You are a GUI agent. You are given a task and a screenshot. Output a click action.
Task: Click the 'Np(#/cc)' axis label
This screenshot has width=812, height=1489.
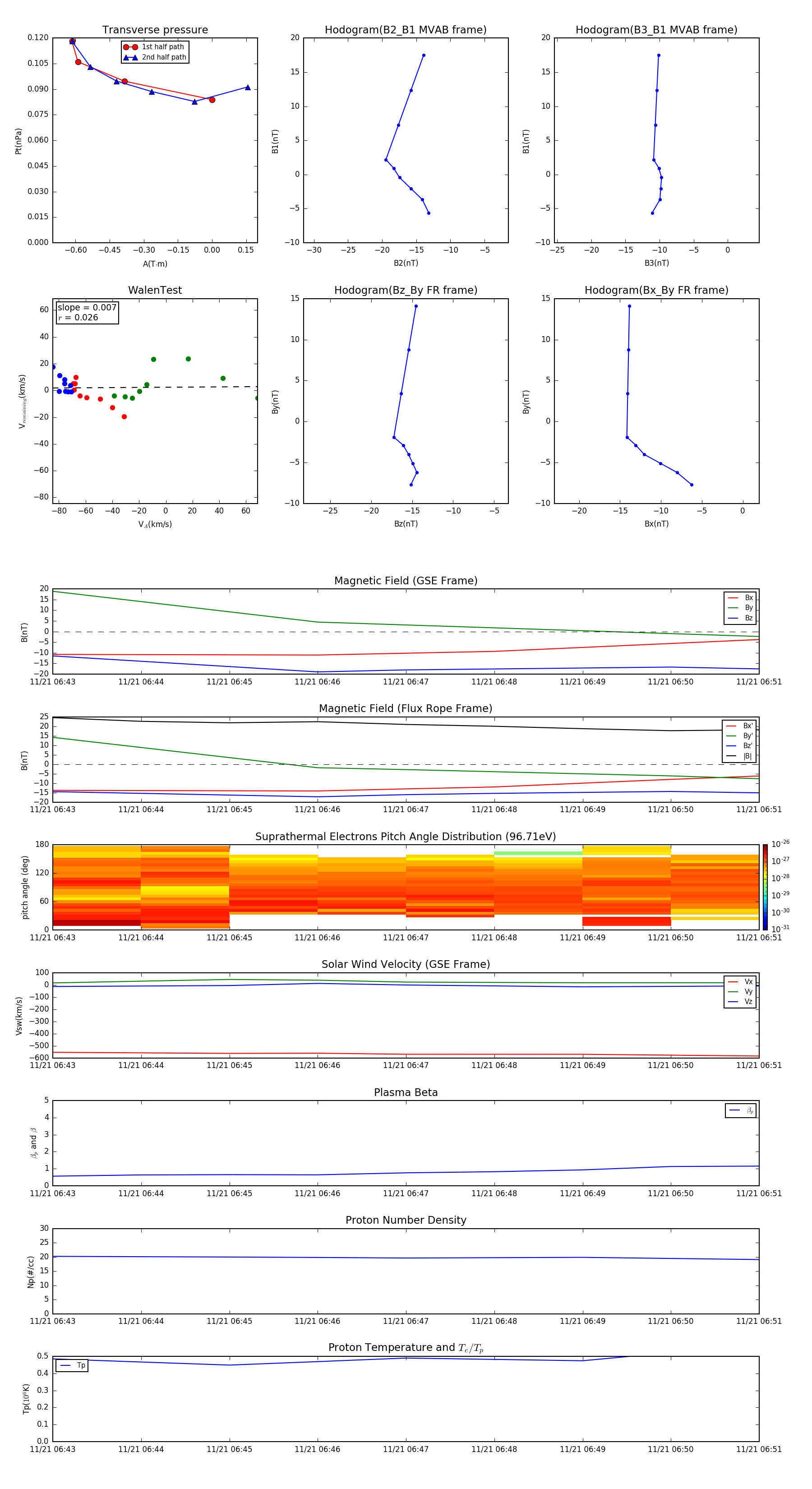(31, 1271)
